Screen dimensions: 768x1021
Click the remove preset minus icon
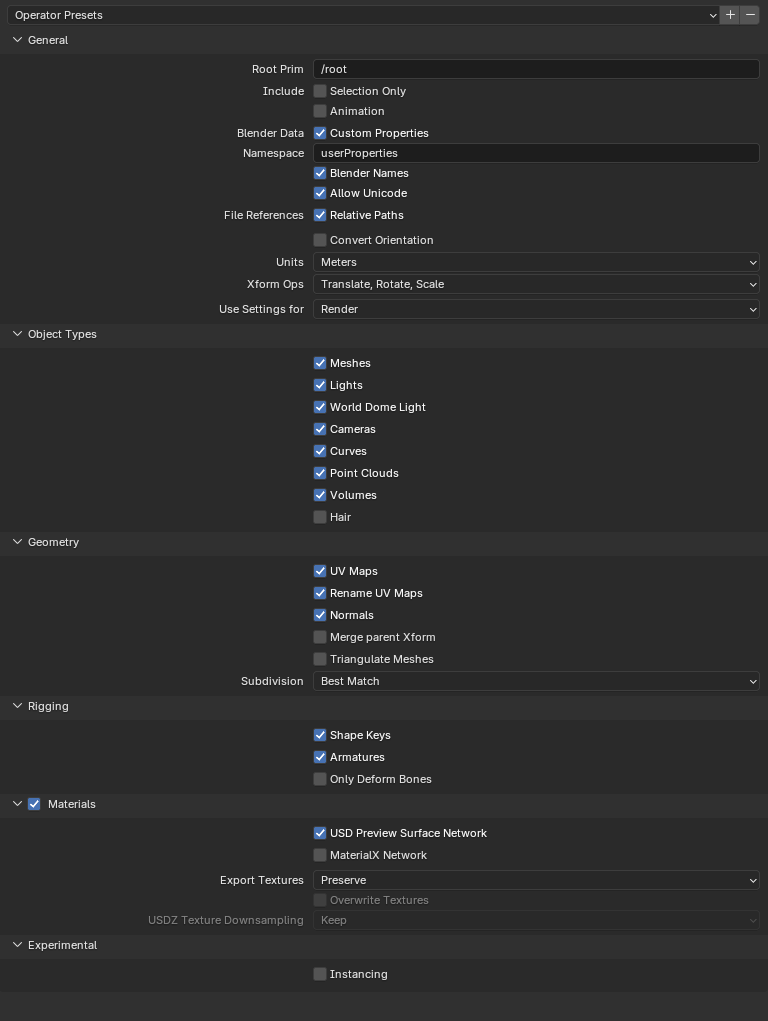[748, 15]
